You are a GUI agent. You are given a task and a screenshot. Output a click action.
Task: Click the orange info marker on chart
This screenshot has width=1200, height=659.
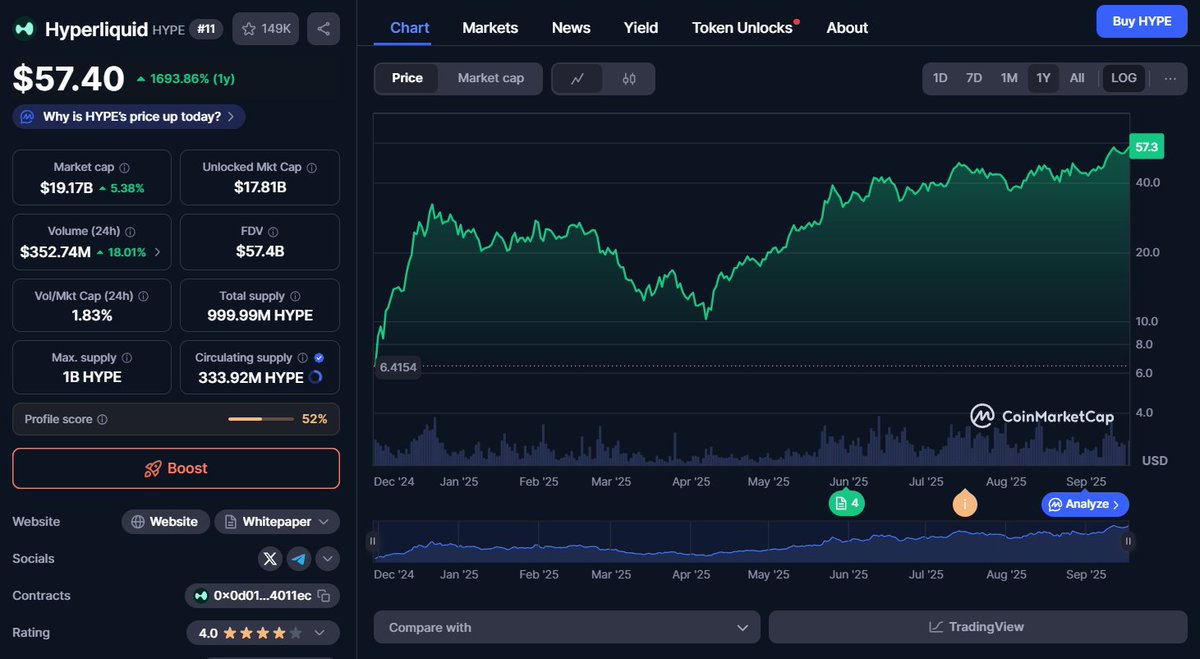(965, 503)
